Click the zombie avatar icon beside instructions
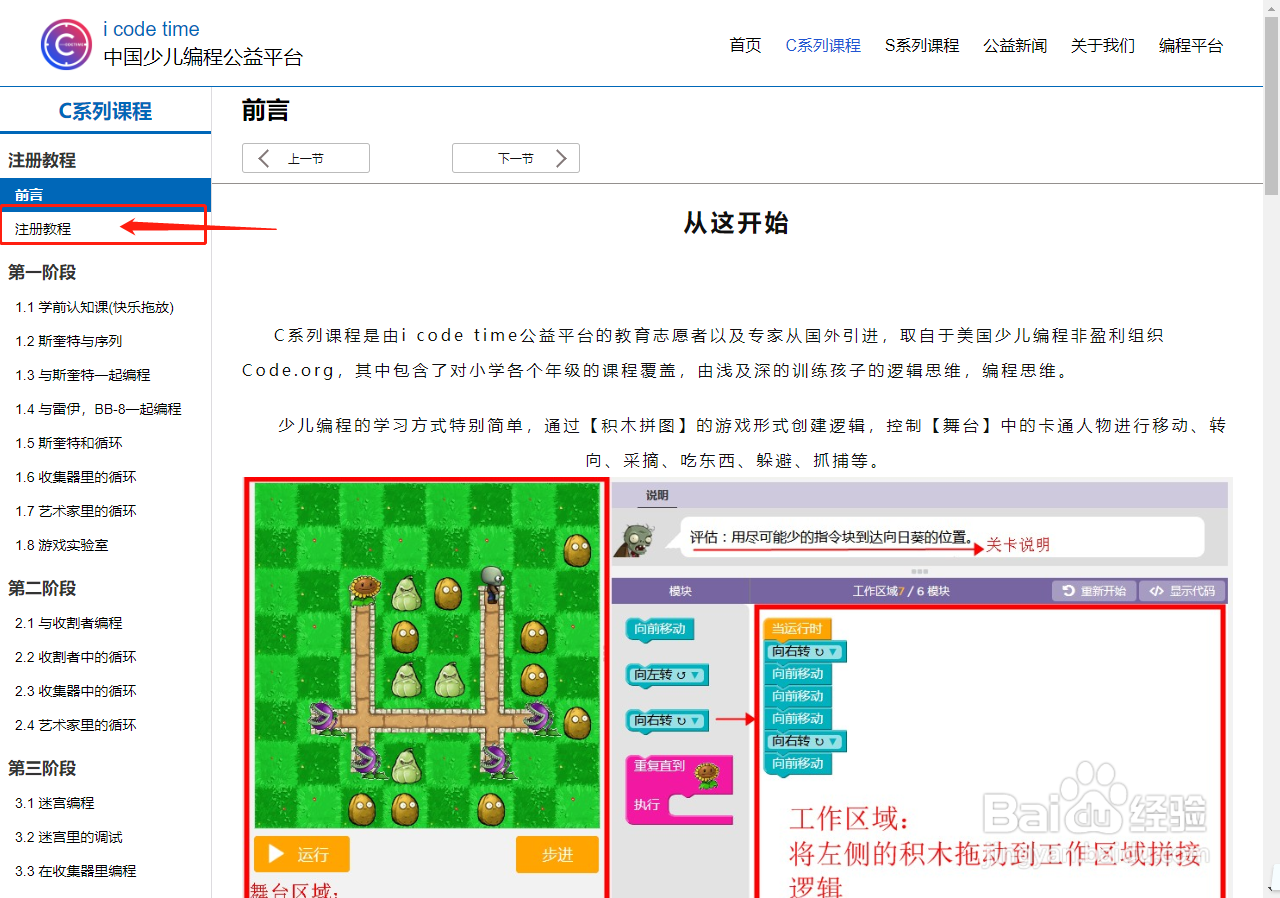 pos(634,540)
